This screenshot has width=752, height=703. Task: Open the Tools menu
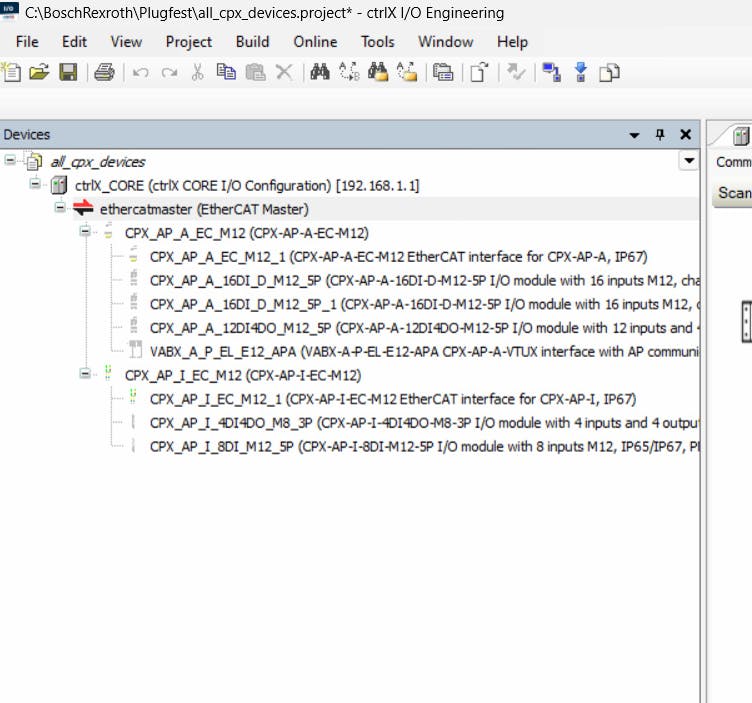(x=377, y=42)
